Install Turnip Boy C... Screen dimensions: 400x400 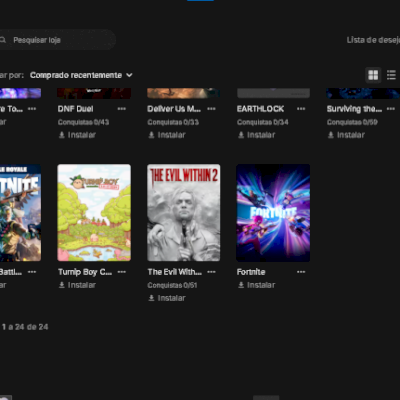tap(77, 285)
